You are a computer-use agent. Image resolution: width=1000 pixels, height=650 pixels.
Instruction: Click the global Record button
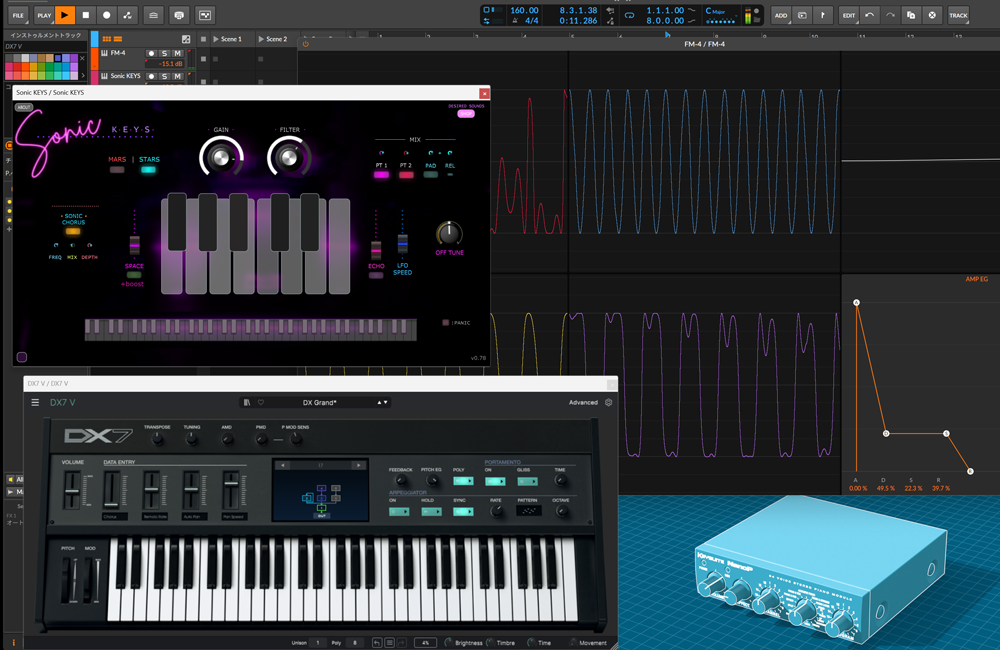(x=107, y=15)
